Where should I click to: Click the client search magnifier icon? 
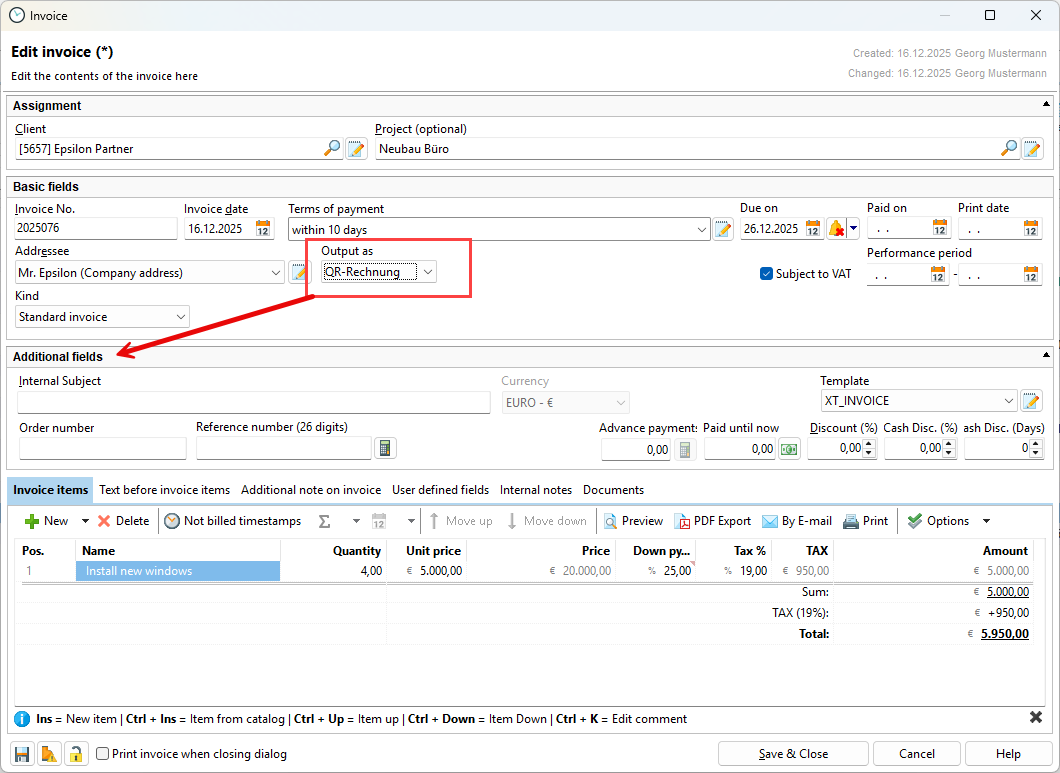332,149
